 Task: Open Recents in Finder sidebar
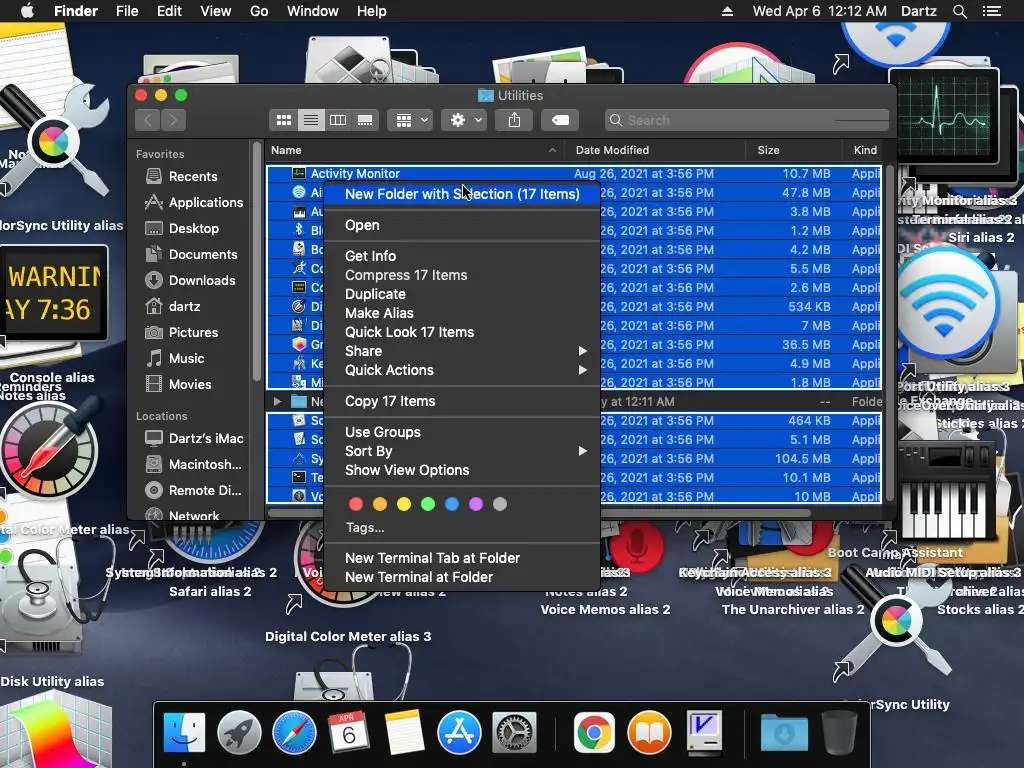click(x=193, y=176)
